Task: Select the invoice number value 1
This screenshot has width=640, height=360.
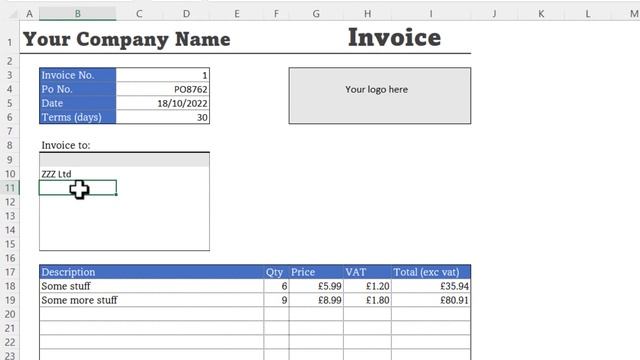Action: pyautogui.click(x=163, y=75)
